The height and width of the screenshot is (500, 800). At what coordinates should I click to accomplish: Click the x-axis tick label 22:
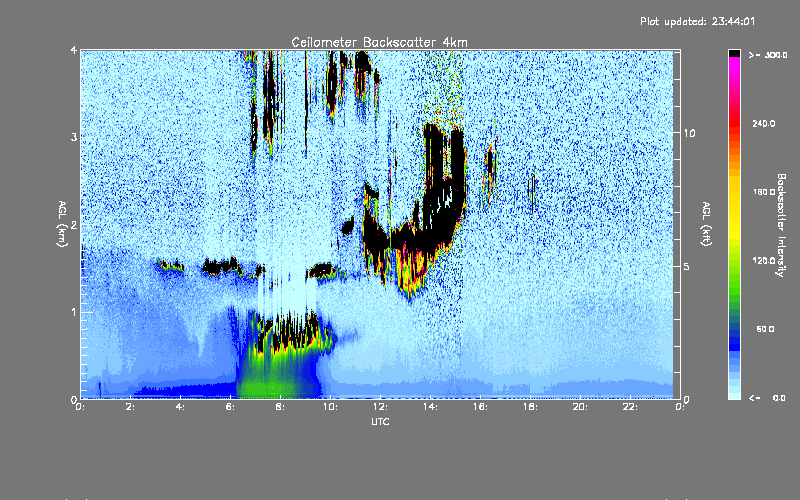(x=630, y=407)
